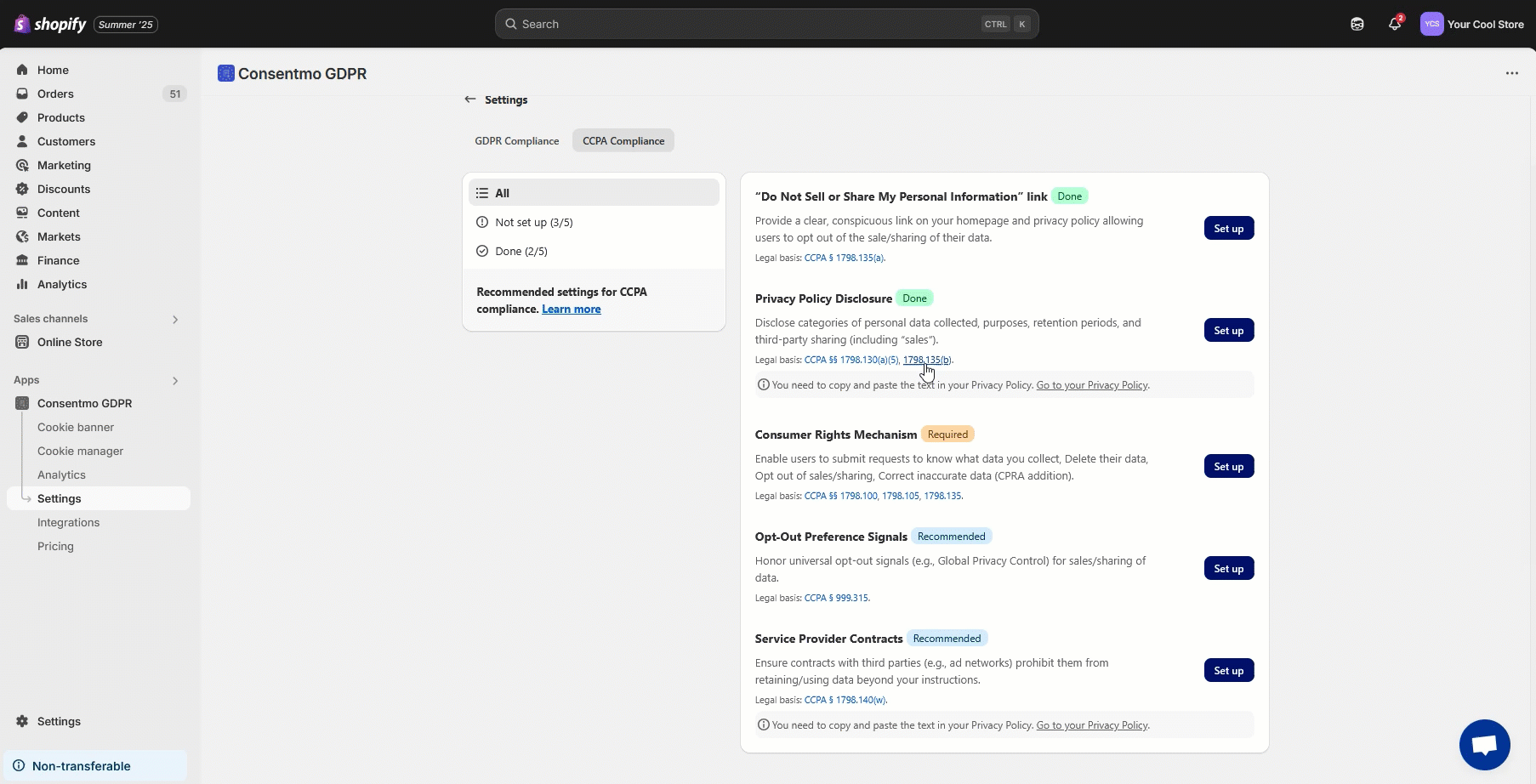The image size is (1536, 784).
Task: Open the Your Cool Store account menu
Action: point(1472,24)
